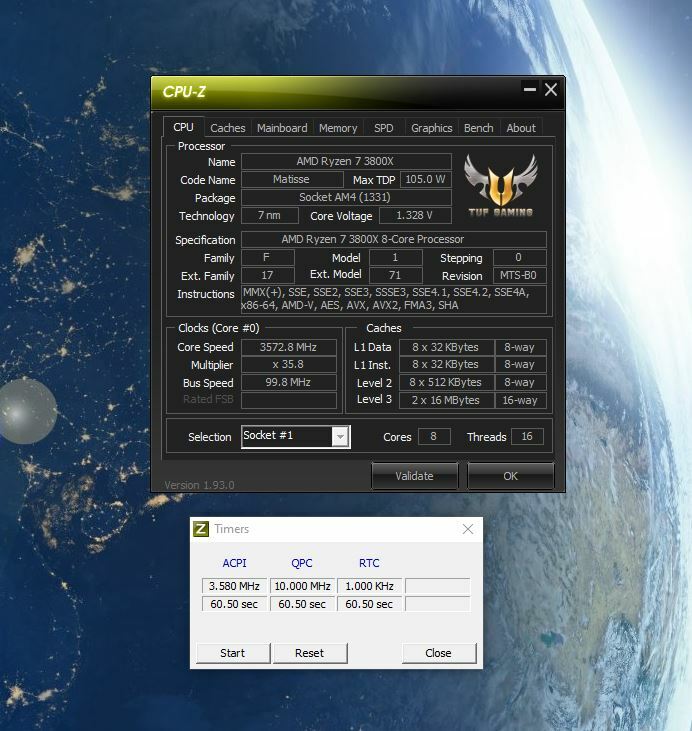Click the RTC 60.50 sec value
Viewport: 692px width, 731px height.
tap(369, 604)
